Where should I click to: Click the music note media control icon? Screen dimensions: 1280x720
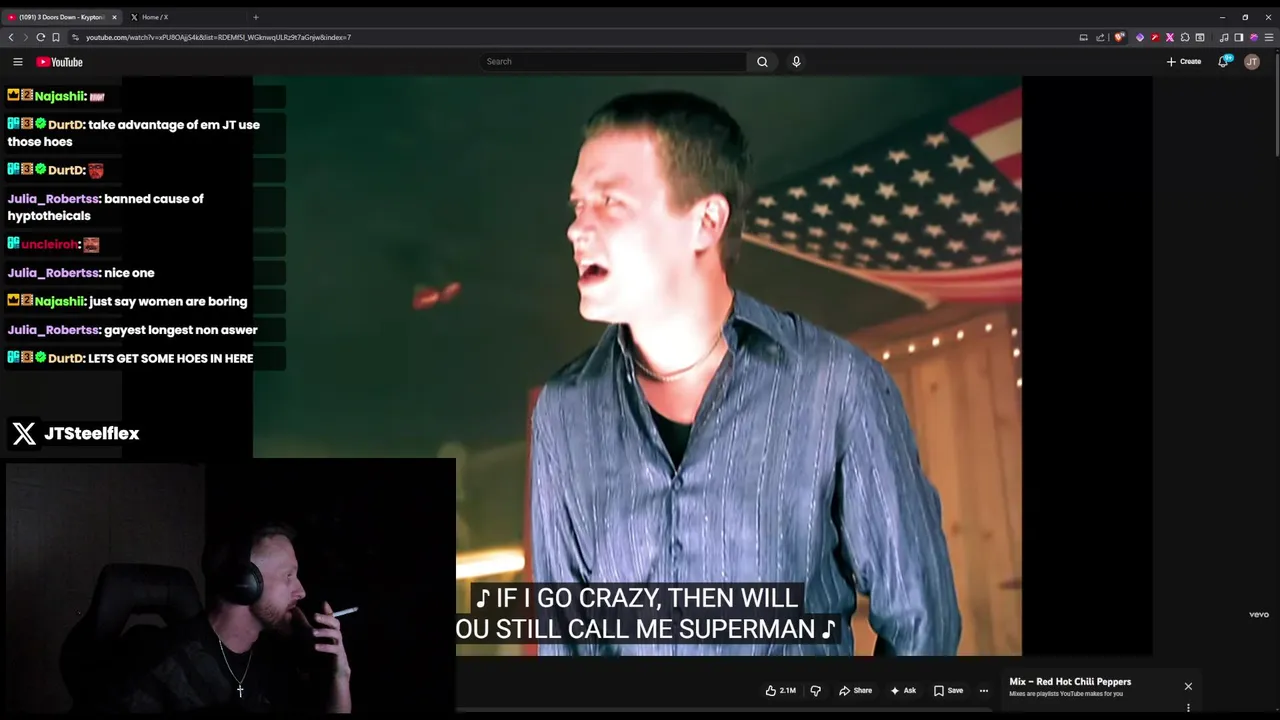1224,37
